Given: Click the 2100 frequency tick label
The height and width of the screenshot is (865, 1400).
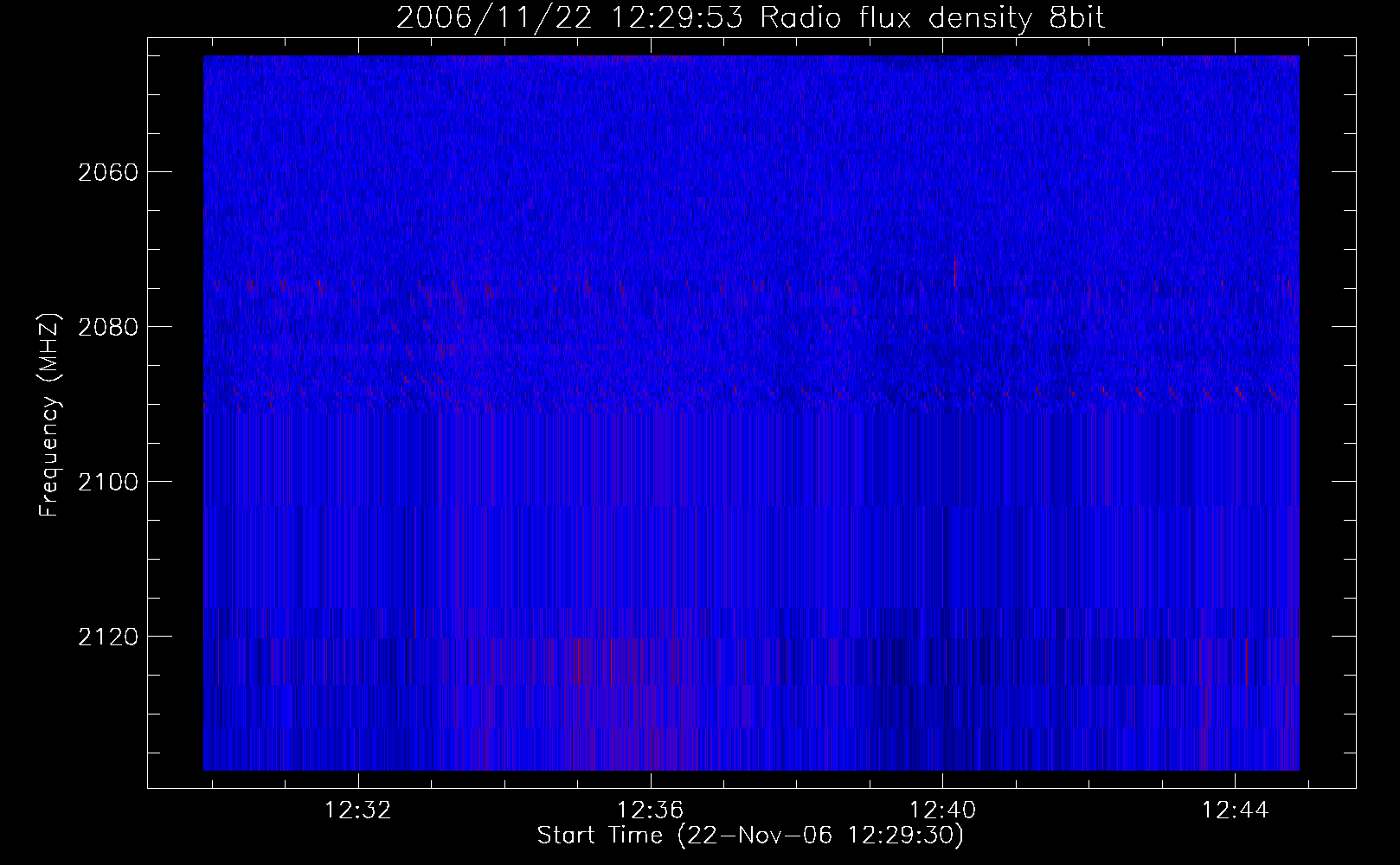Looking at the screenshot, I should click(x=108, y=482).
